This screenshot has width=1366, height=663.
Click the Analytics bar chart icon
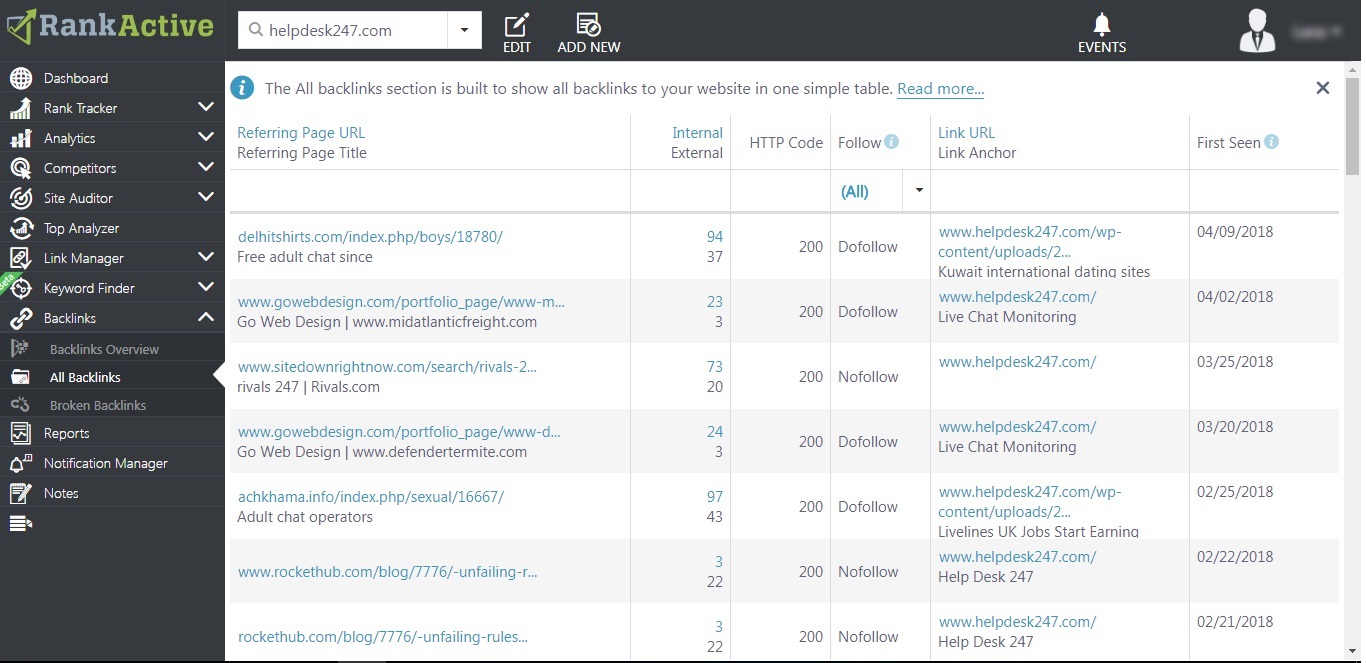(20, 138)
